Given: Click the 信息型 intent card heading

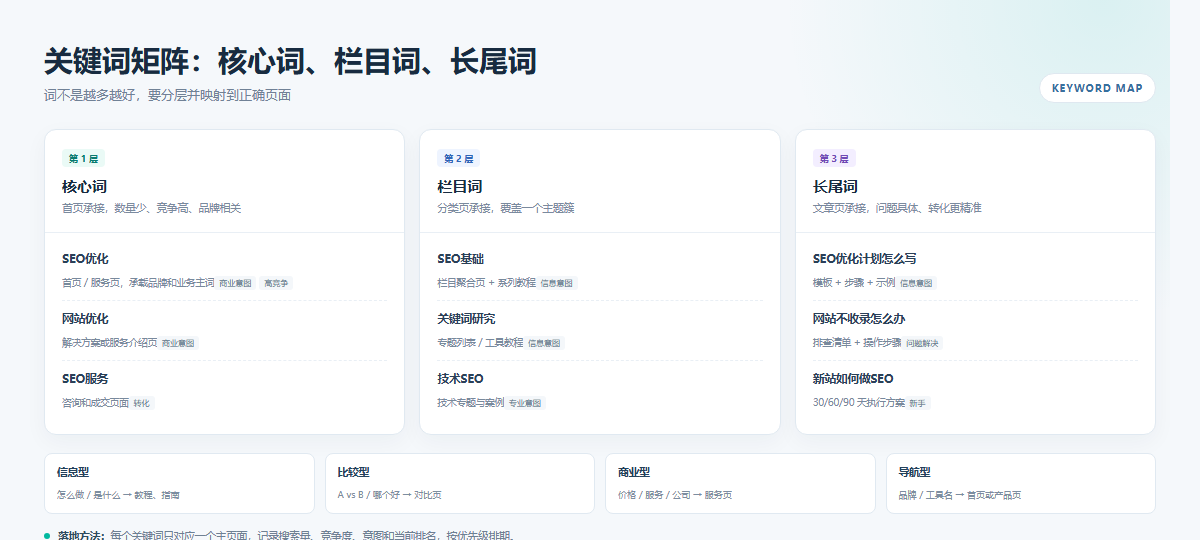Looking at the screenshot, I should (73, 472).
